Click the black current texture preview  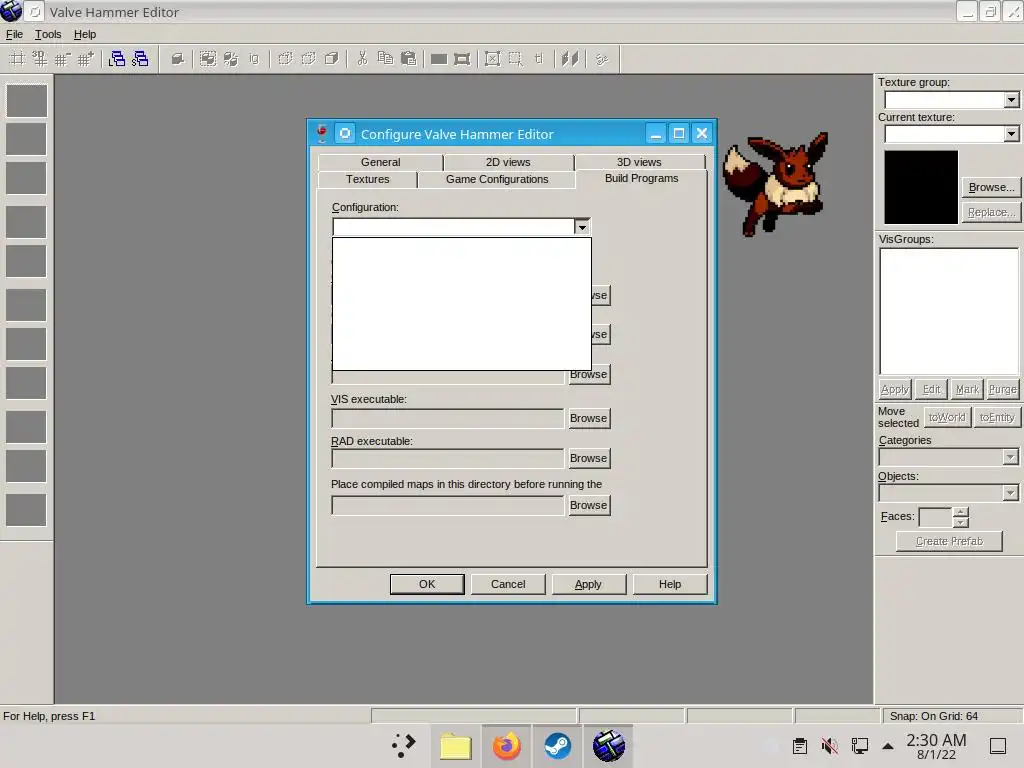click(921, 187)
